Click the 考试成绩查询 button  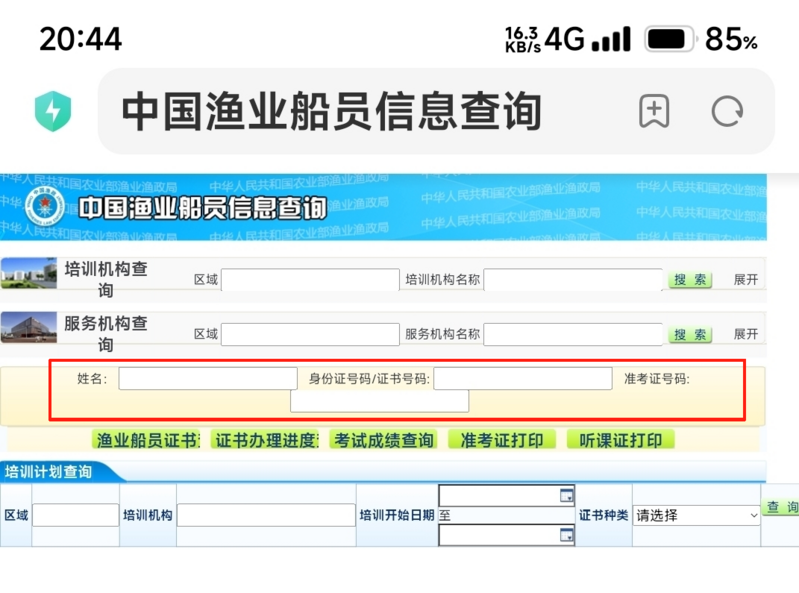click(x=384, y=440)
